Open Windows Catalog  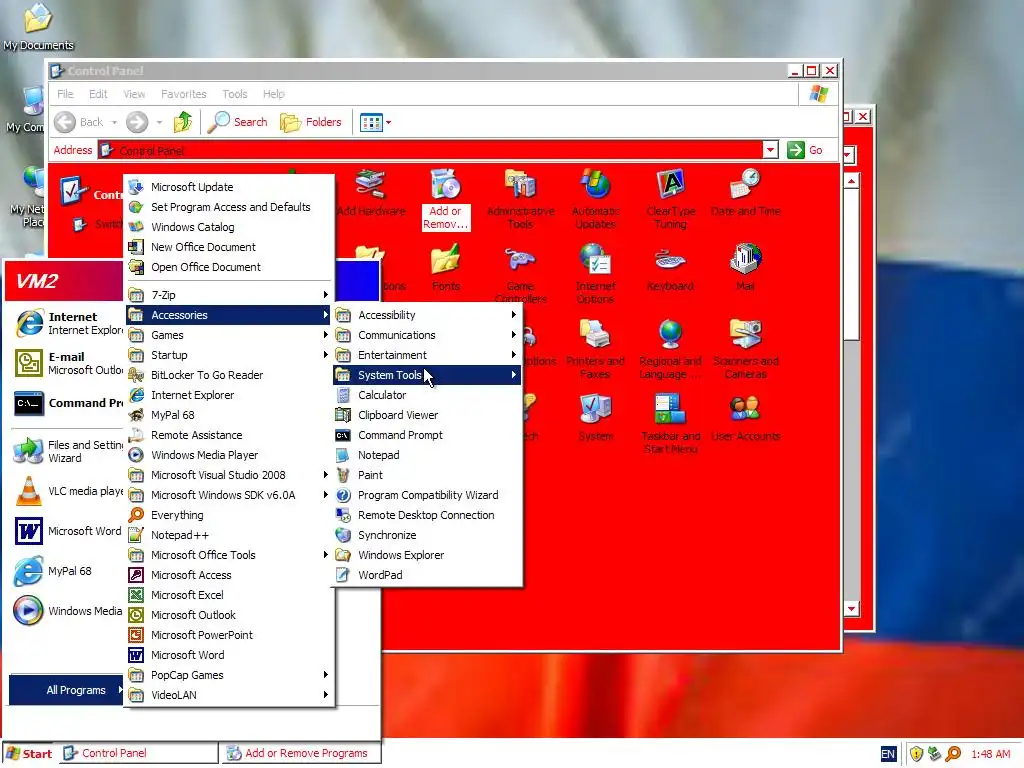229,227
